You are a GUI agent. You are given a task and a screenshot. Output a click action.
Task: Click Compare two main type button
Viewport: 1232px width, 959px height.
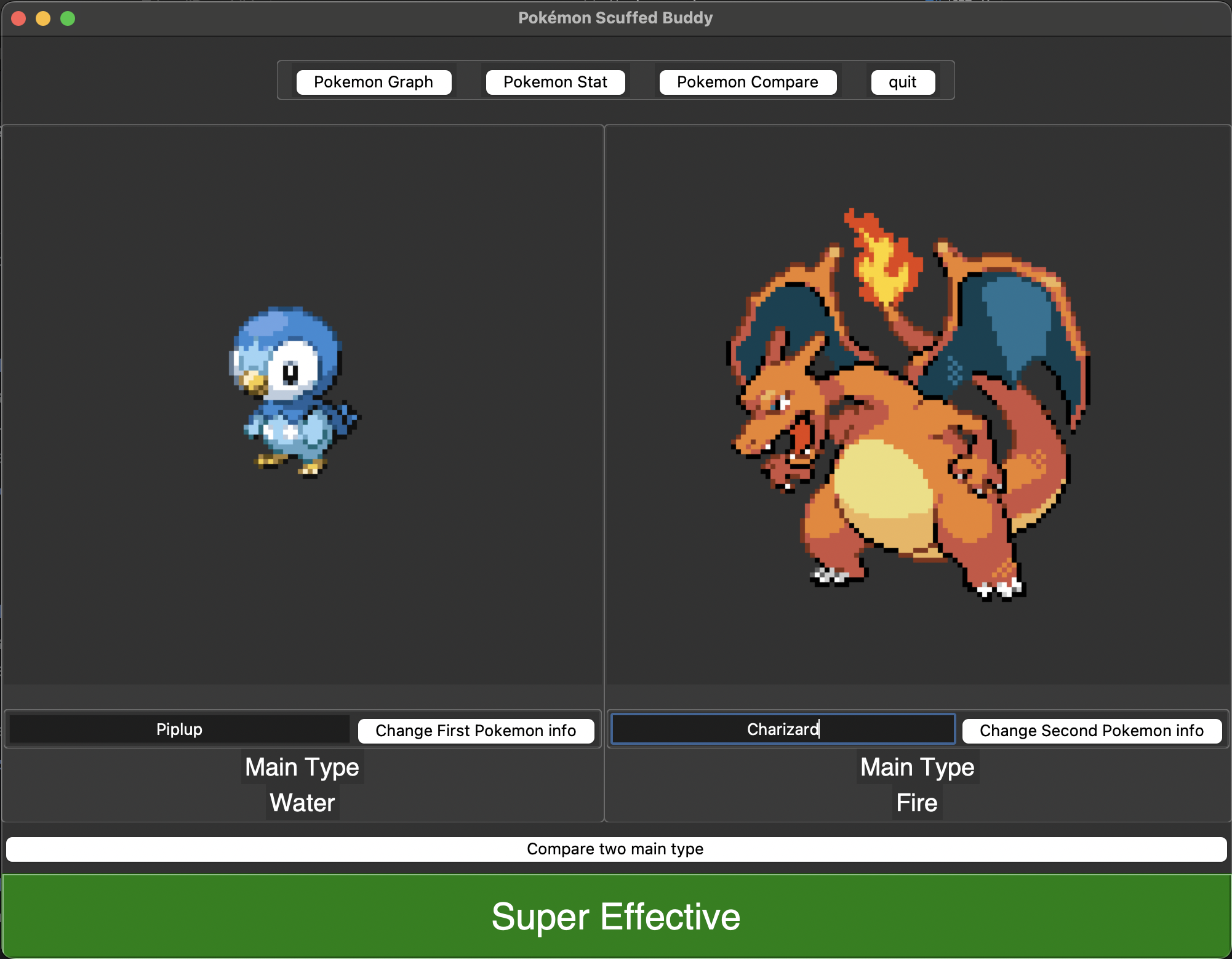(x=615, y=849)
